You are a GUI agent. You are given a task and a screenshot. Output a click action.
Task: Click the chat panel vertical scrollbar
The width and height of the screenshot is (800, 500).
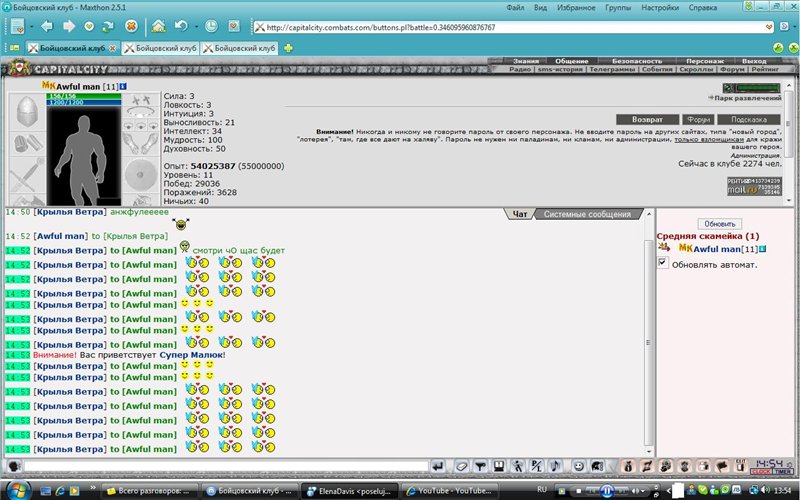tap(648, 331)
